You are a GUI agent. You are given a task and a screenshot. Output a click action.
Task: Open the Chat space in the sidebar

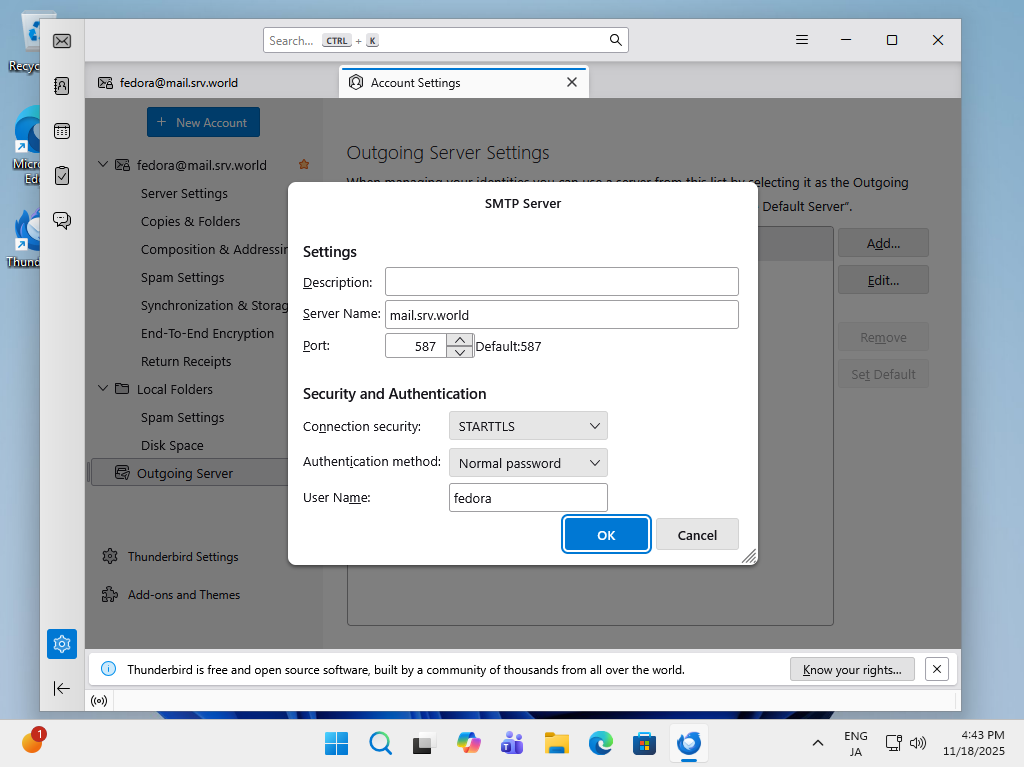point(62,220)
